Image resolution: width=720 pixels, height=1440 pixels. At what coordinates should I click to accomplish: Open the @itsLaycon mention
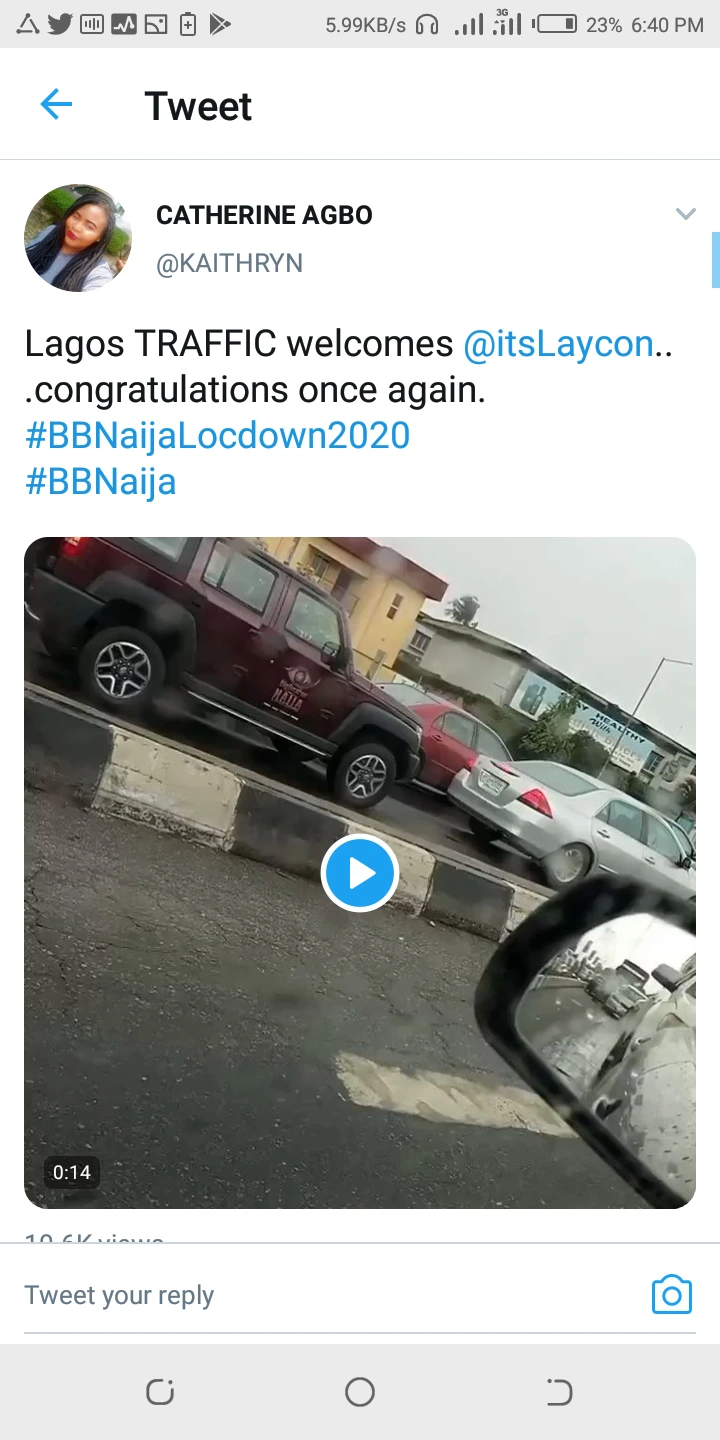tap(558, 344)
